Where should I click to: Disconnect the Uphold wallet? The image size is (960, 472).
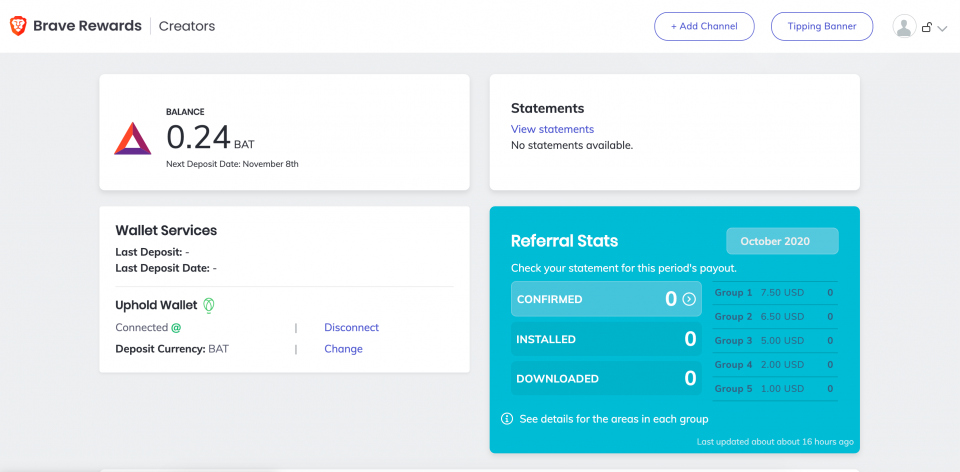[x=351, y=328]
